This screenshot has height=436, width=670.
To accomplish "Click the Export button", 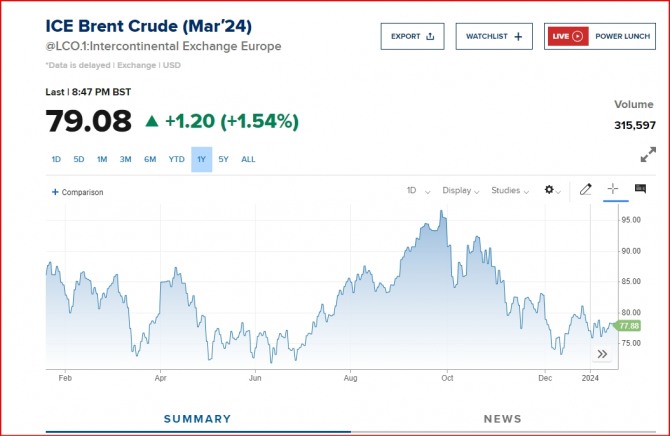I will coord(412,36).
